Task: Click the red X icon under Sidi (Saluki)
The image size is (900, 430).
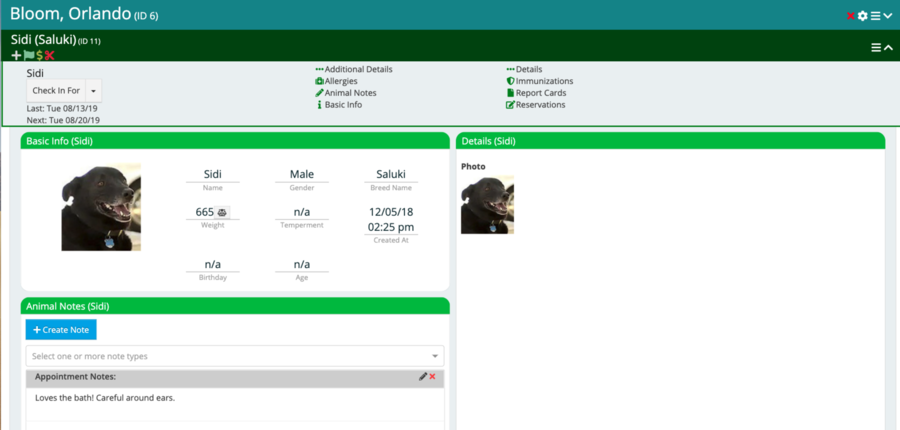Action: [x=49, y=55]
